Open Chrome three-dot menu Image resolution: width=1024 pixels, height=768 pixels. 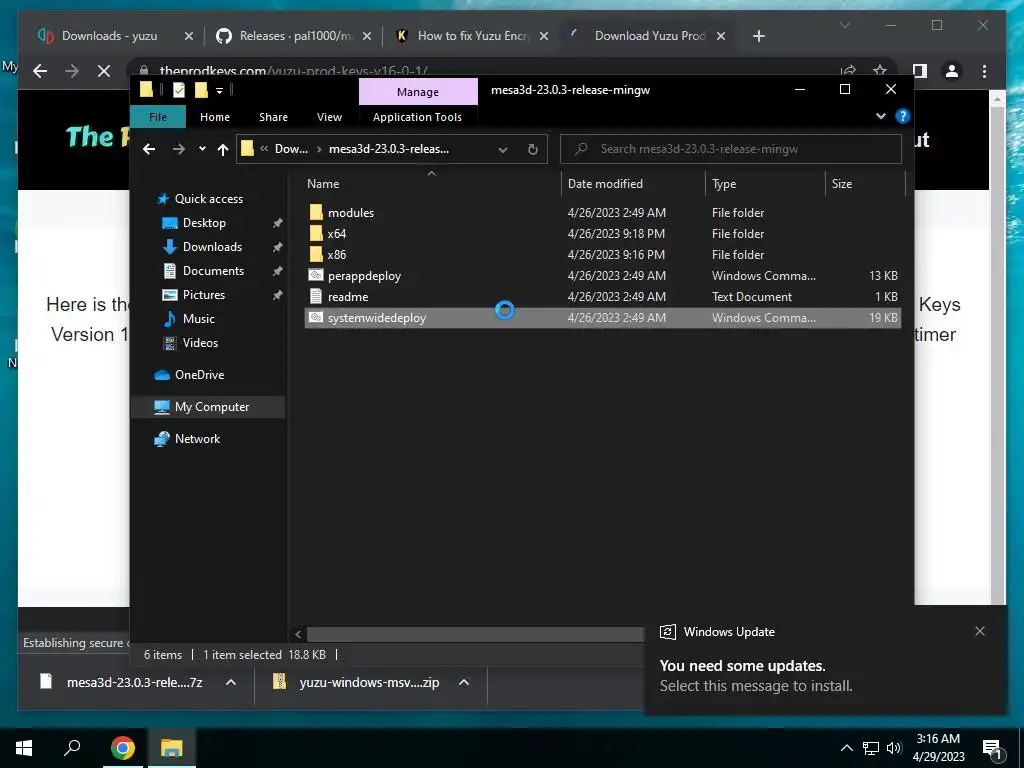click(x=984, y=71)
